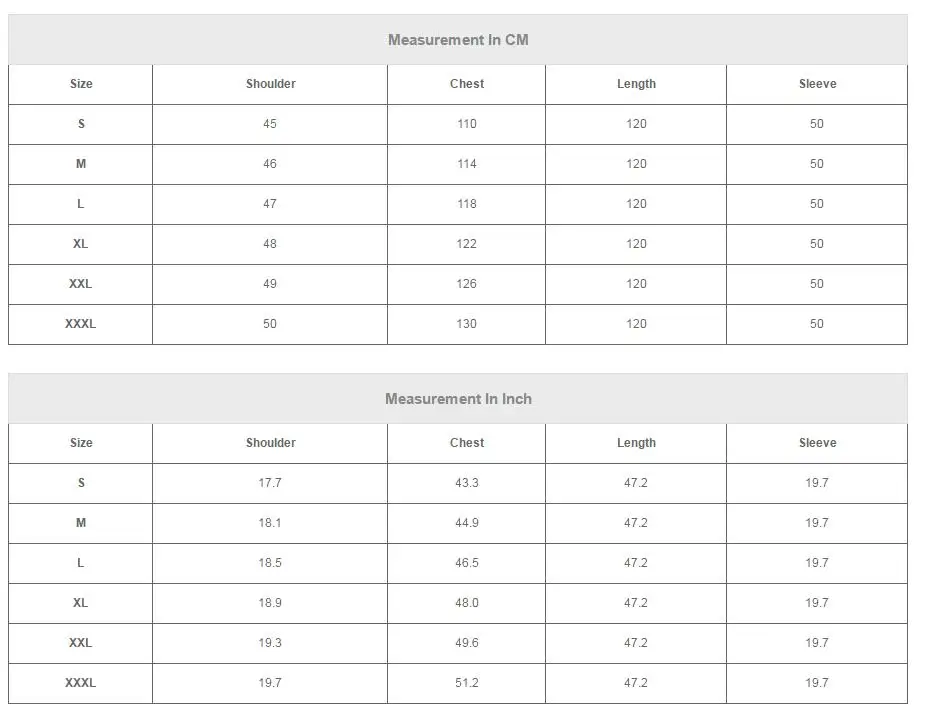Click shoulder value 45 for size S
Viewport: 925px width, 723px height.
[270, 124]
